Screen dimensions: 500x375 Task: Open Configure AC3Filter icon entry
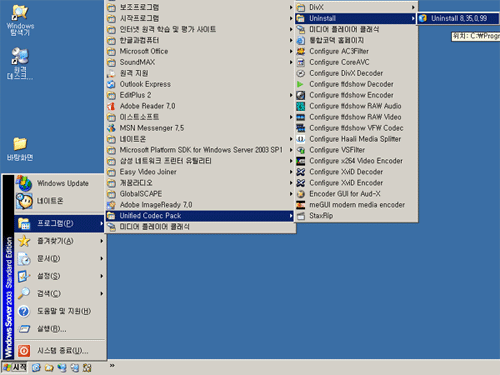pos(301,51)
